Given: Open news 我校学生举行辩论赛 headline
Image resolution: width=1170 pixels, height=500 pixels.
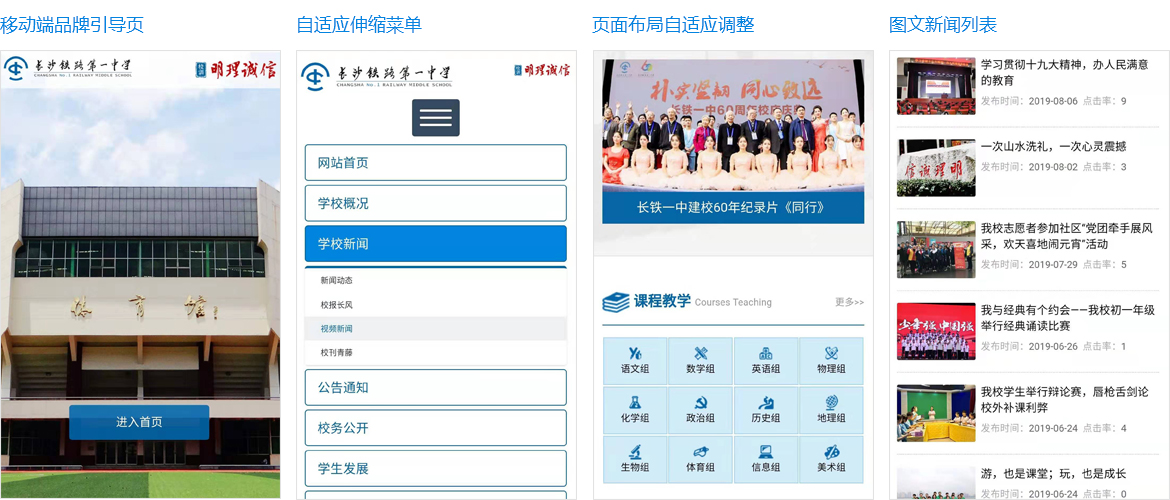Looking at the screenshot, I should (x=1065, y=399).
